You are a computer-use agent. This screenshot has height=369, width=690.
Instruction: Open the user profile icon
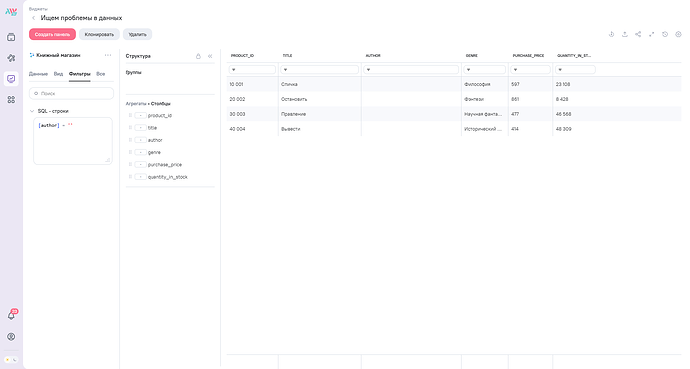[11, 336]
